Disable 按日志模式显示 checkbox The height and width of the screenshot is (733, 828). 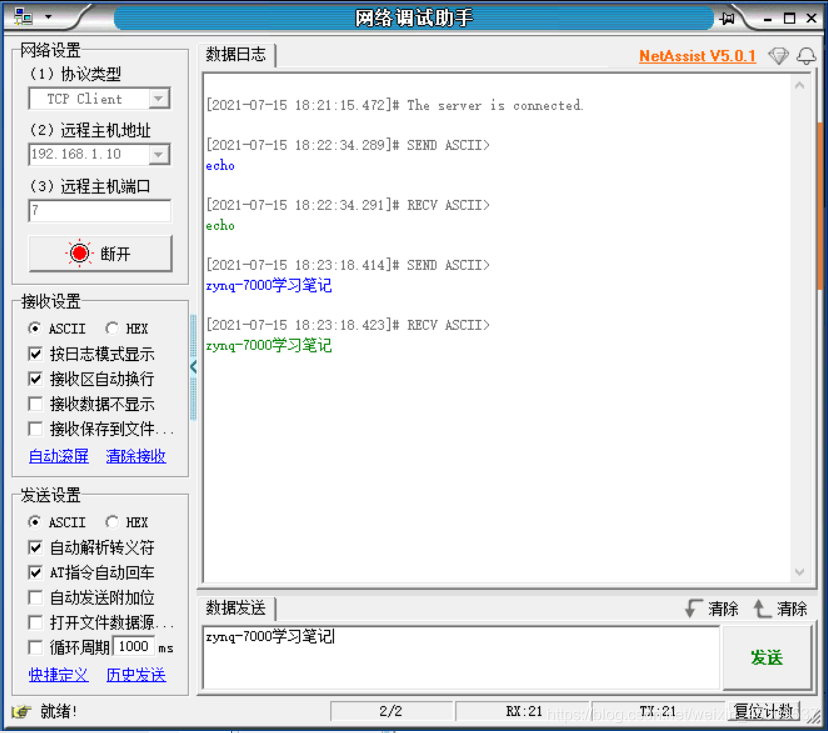coord(36,353)
